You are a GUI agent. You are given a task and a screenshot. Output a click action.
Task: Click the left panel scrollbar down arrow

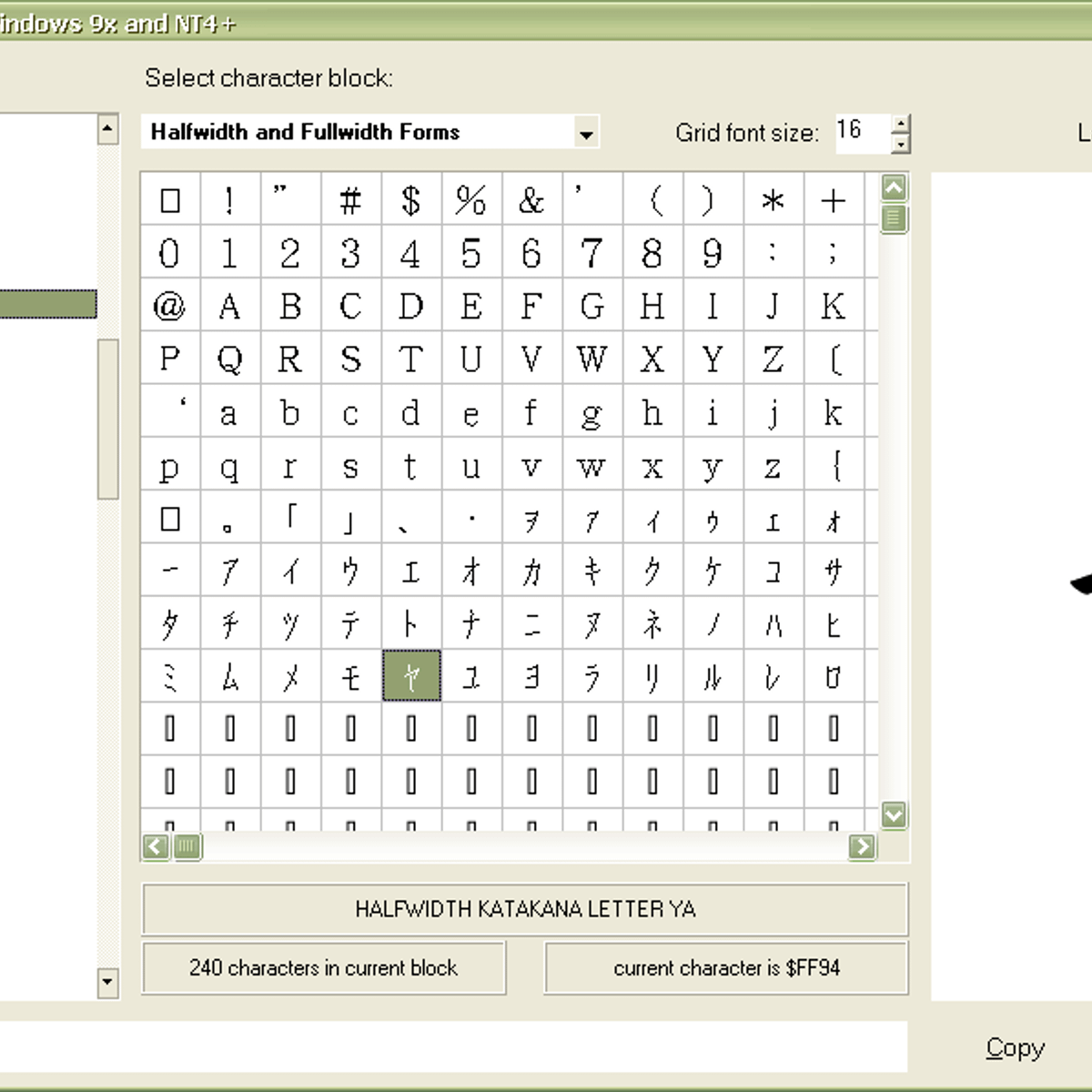coord(106,986)
